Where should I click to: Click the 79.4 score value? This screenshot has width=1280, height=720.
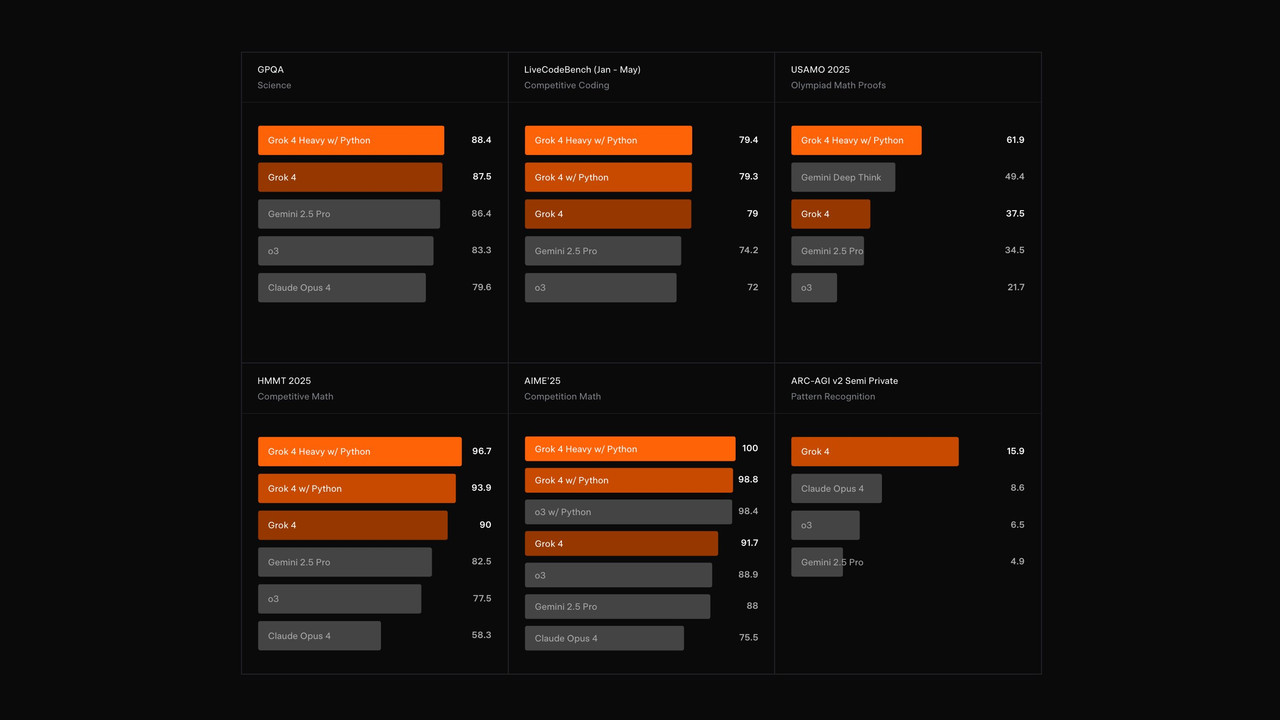pos(748,140)
